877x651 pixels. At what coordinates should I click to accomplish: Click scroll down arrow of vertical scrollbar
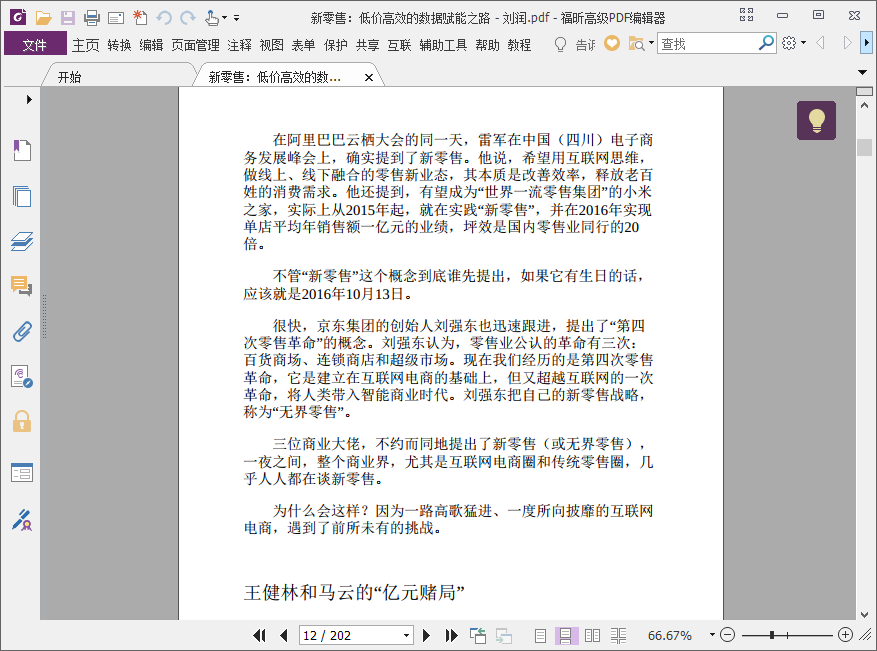[864, 614]
